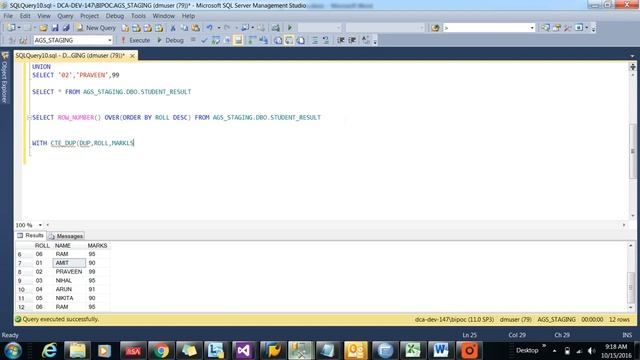Open the Help menu
Image resolution: width=640 pixels, height=360 pixels.
(188, 16)
